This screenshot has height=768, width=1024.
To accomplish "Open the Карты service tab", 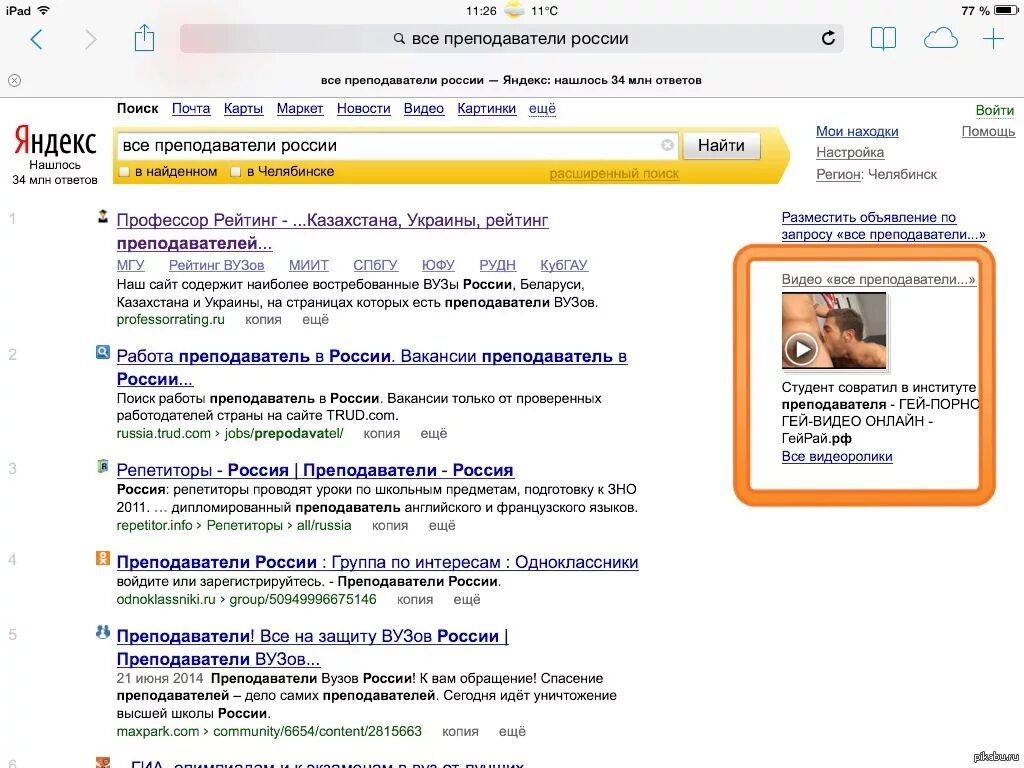I will (x=243, y=108).
